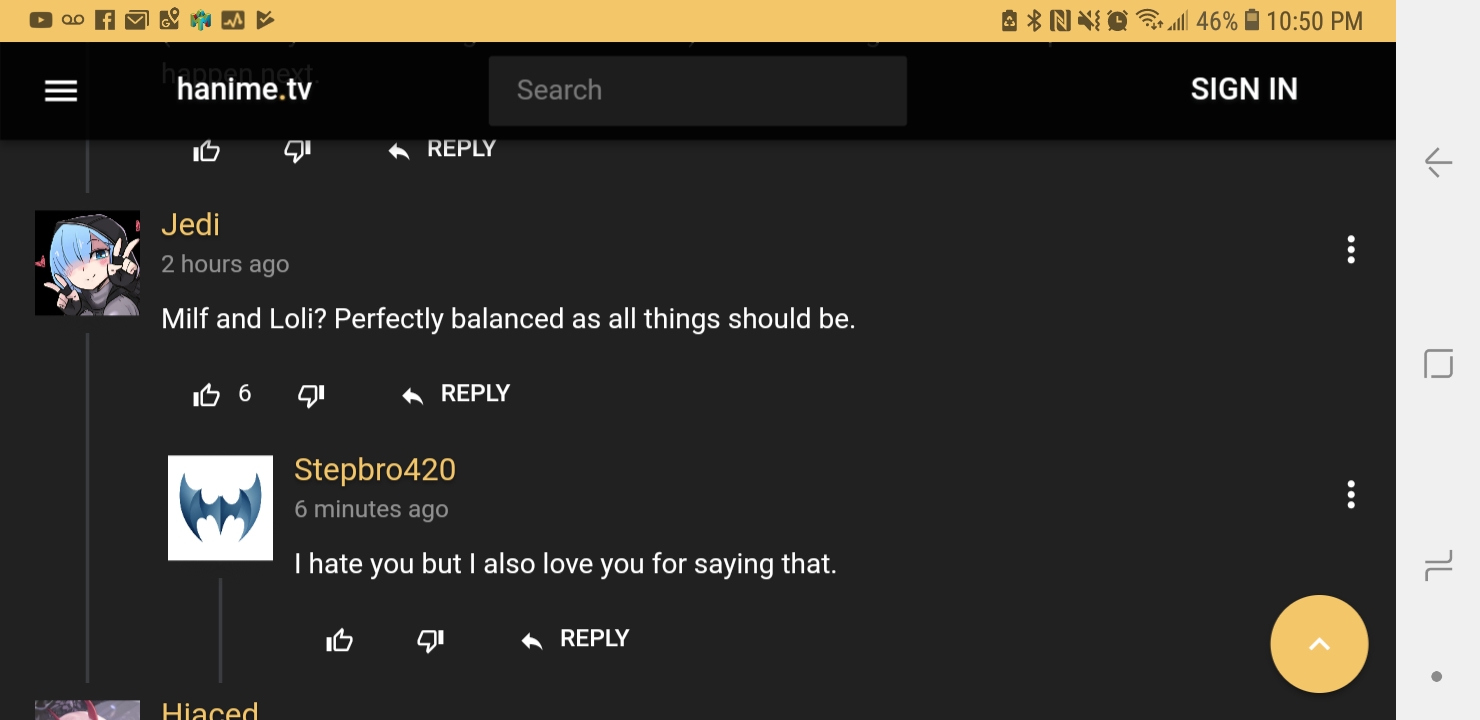This screenshot has width=1480, height=720.
Task: Thumbs up Stepbro420's reply
Action: pyautogui.click(x=340, y=640)
